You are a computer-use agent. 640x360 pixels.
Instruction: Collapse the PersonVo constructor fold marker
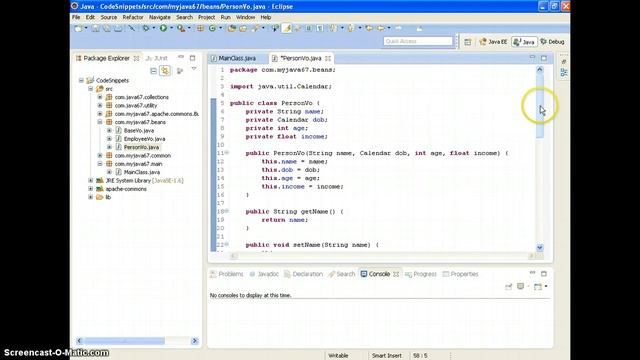coord(227,153)
